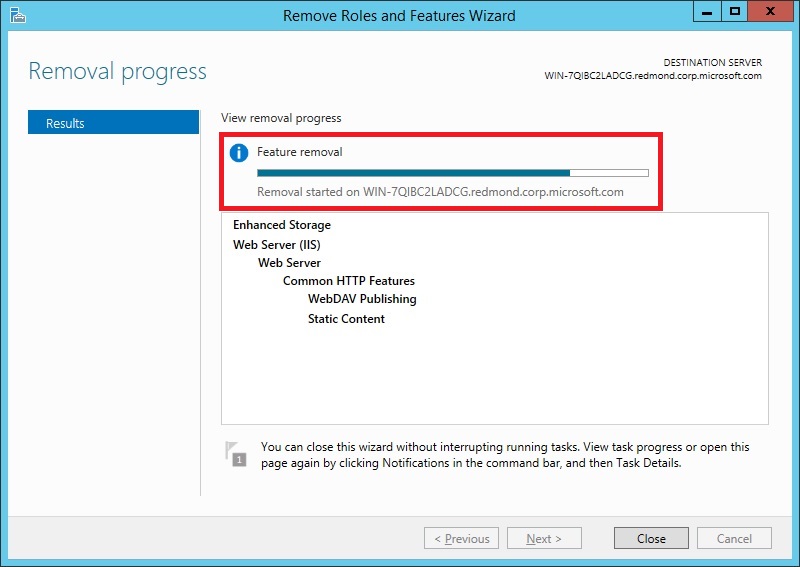Viewport: 800px width, 567px height.
Task: Click the Close button
Action: 651,538
